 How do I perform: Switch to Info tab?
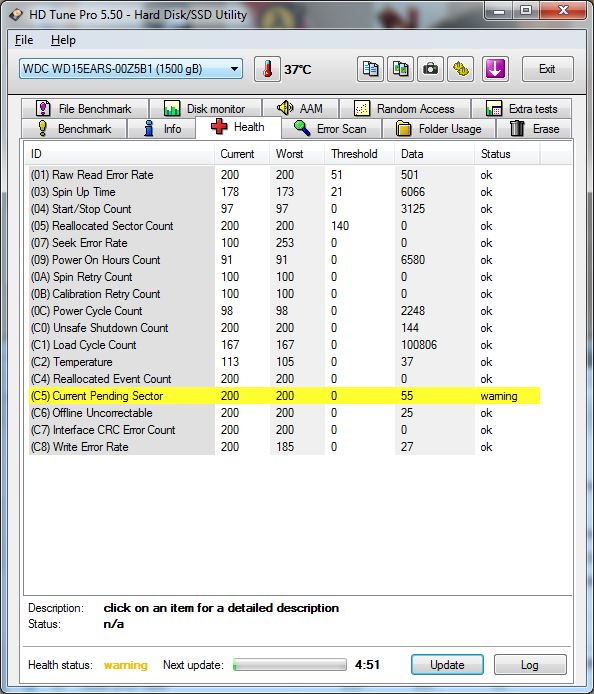tap(162, 129)
